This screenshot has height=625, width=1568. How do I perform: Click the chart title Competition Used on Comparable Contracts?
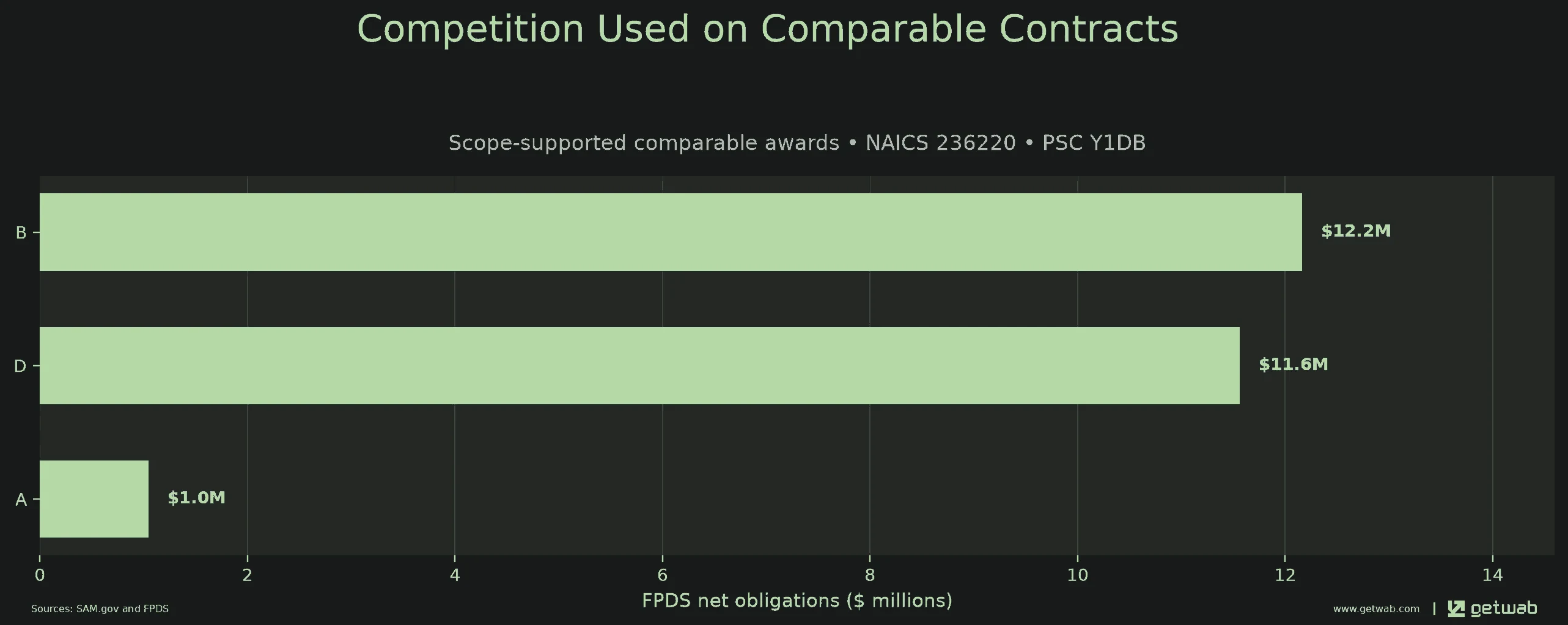pos(767,29)
